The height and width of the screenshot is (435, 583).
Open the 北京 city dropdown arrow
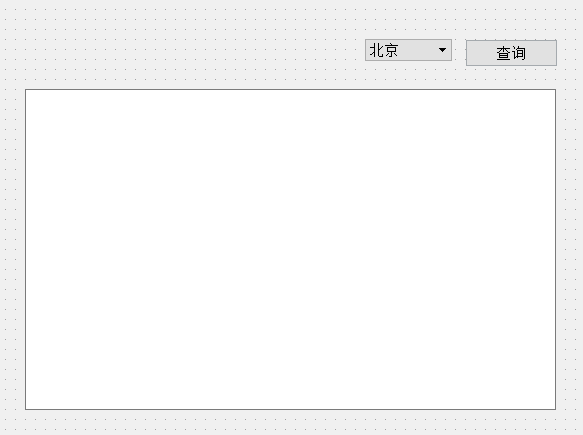coord(442,50)
